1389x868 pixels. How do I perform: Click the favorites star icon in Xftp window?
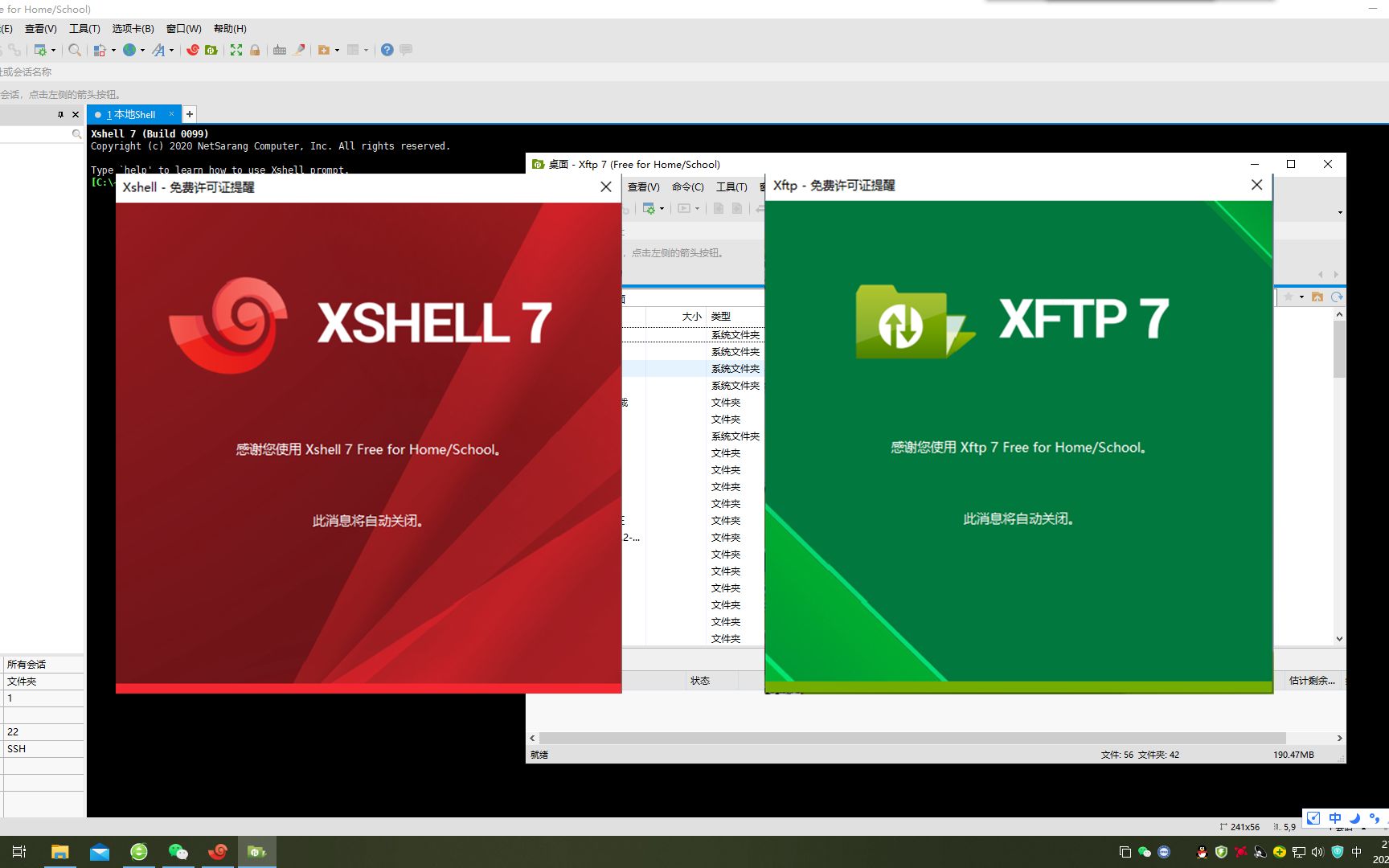point(1289,297)
